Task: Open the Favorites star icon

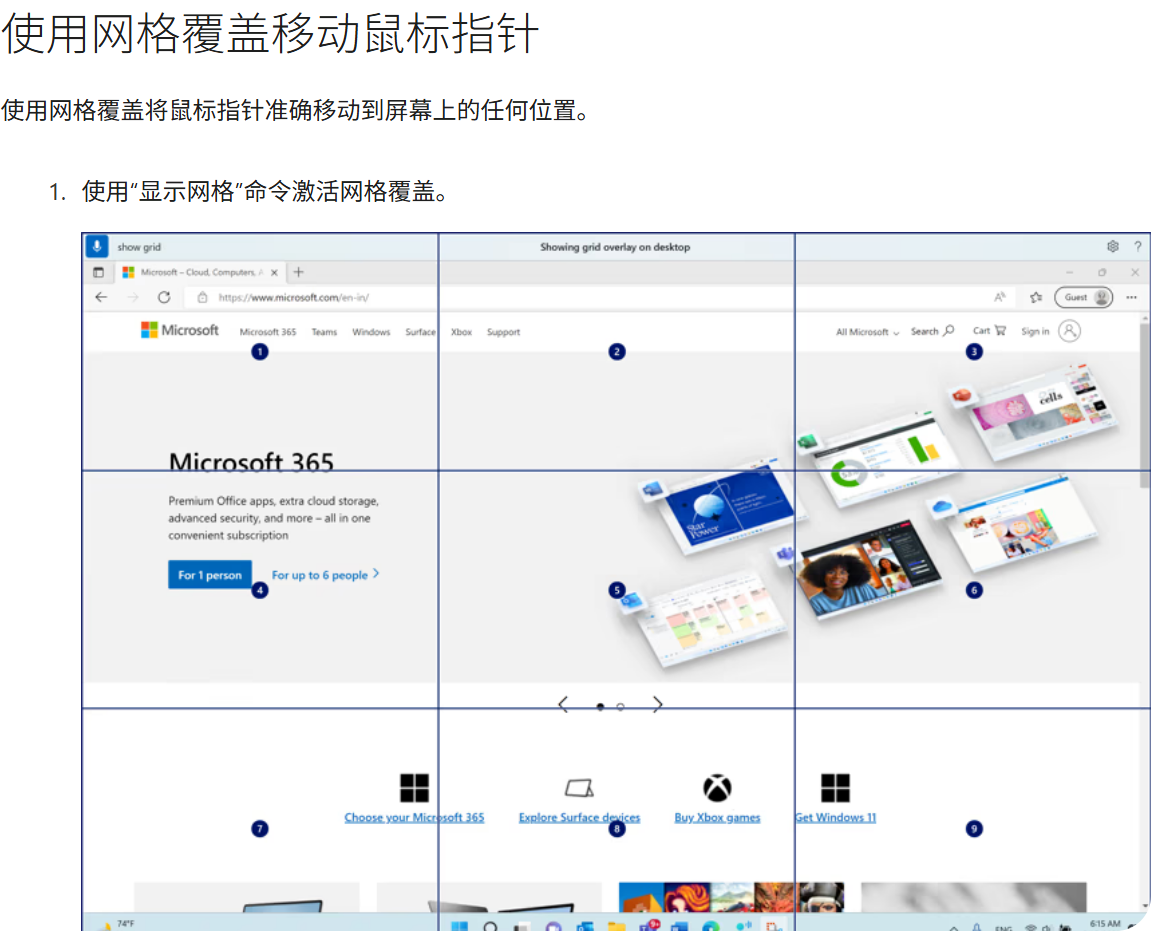Action: [x=1036, y=297]
